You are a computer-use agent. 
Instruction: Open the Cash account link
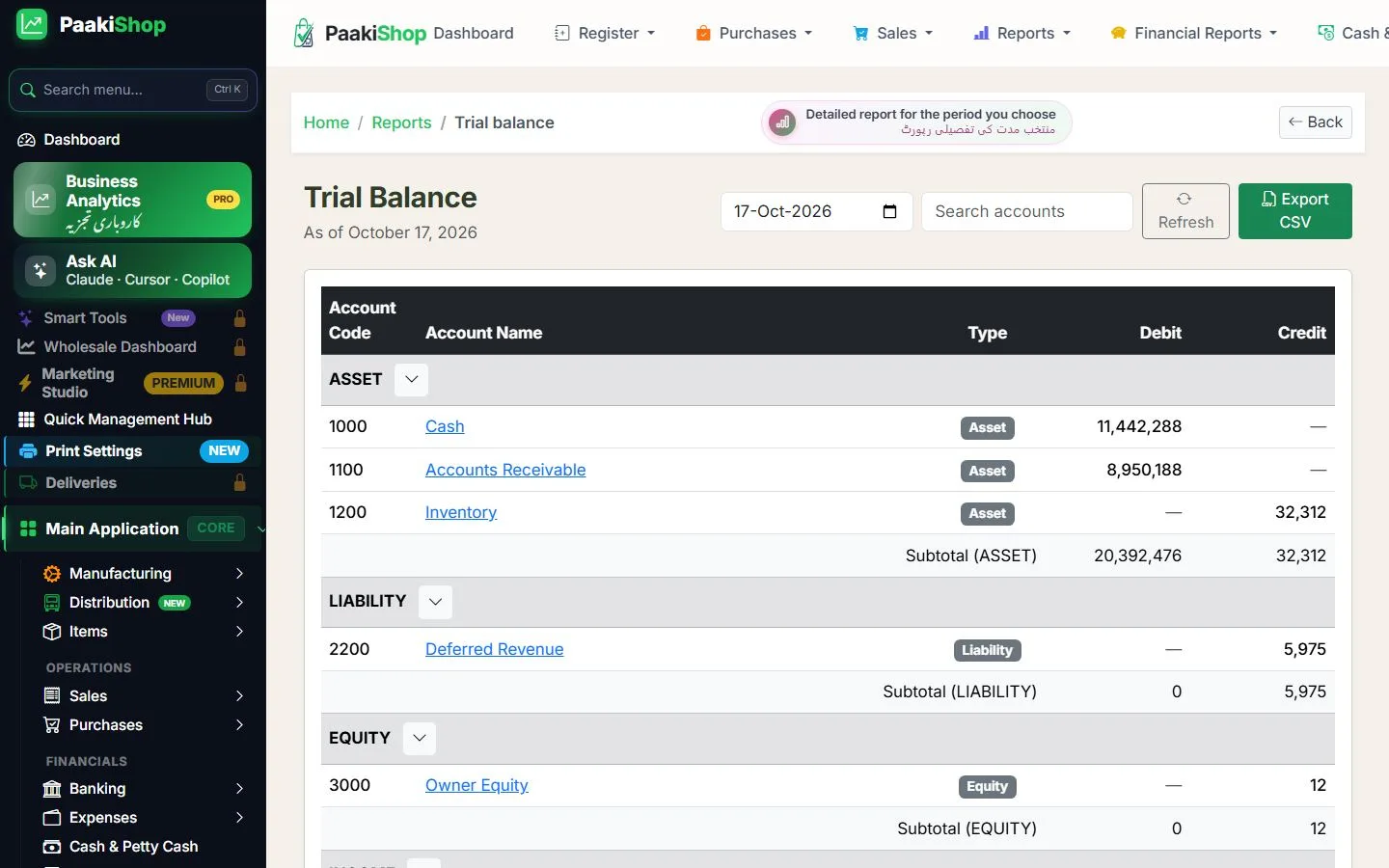click(445, 426)
